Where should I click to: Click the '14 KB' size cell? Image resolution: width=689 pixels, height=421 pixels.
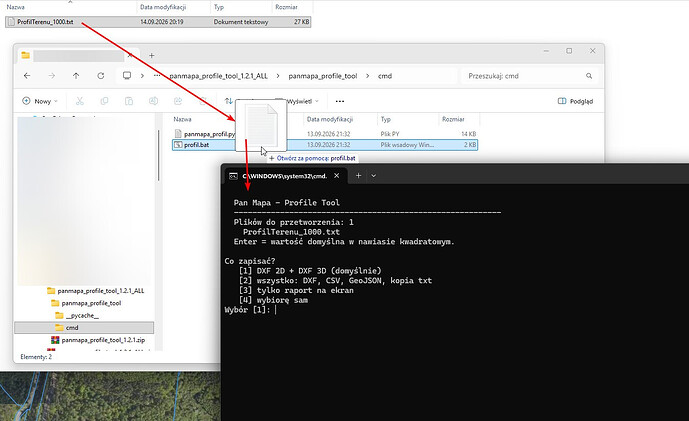point(468,134)
